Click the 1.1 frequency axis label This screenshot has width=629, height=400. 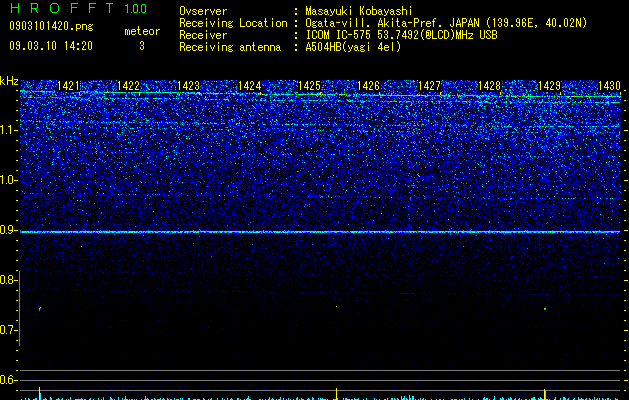8,130
